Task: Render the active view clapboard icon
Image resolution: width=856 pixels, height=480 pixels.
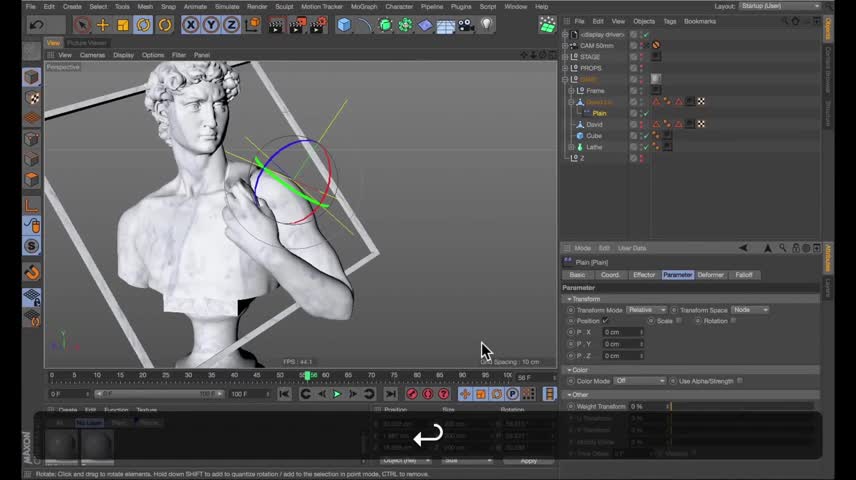Action: coord(276,25)
